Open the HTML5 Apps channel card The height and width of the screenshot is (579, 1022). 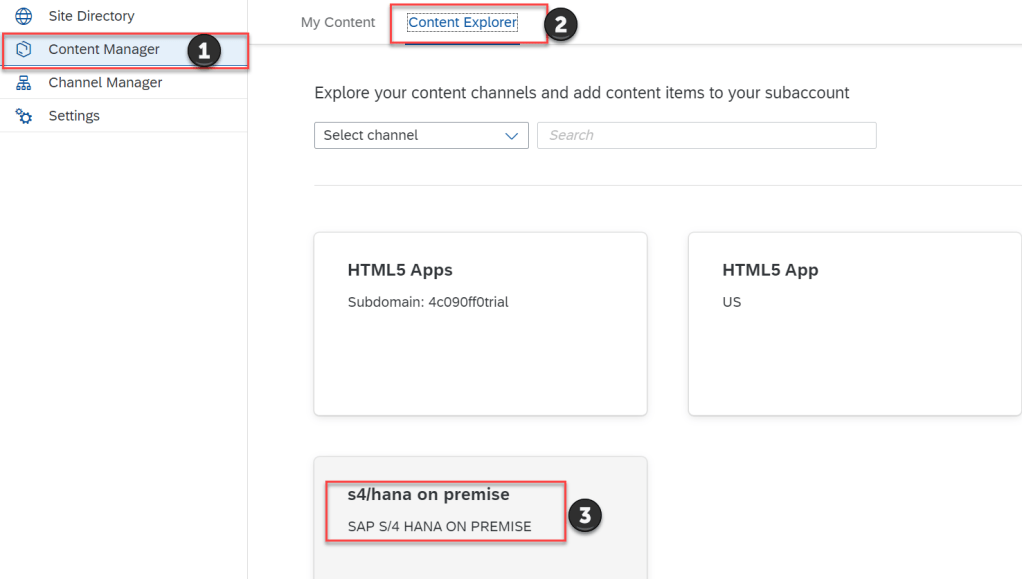pyautogui.click(x=480, y=324)
